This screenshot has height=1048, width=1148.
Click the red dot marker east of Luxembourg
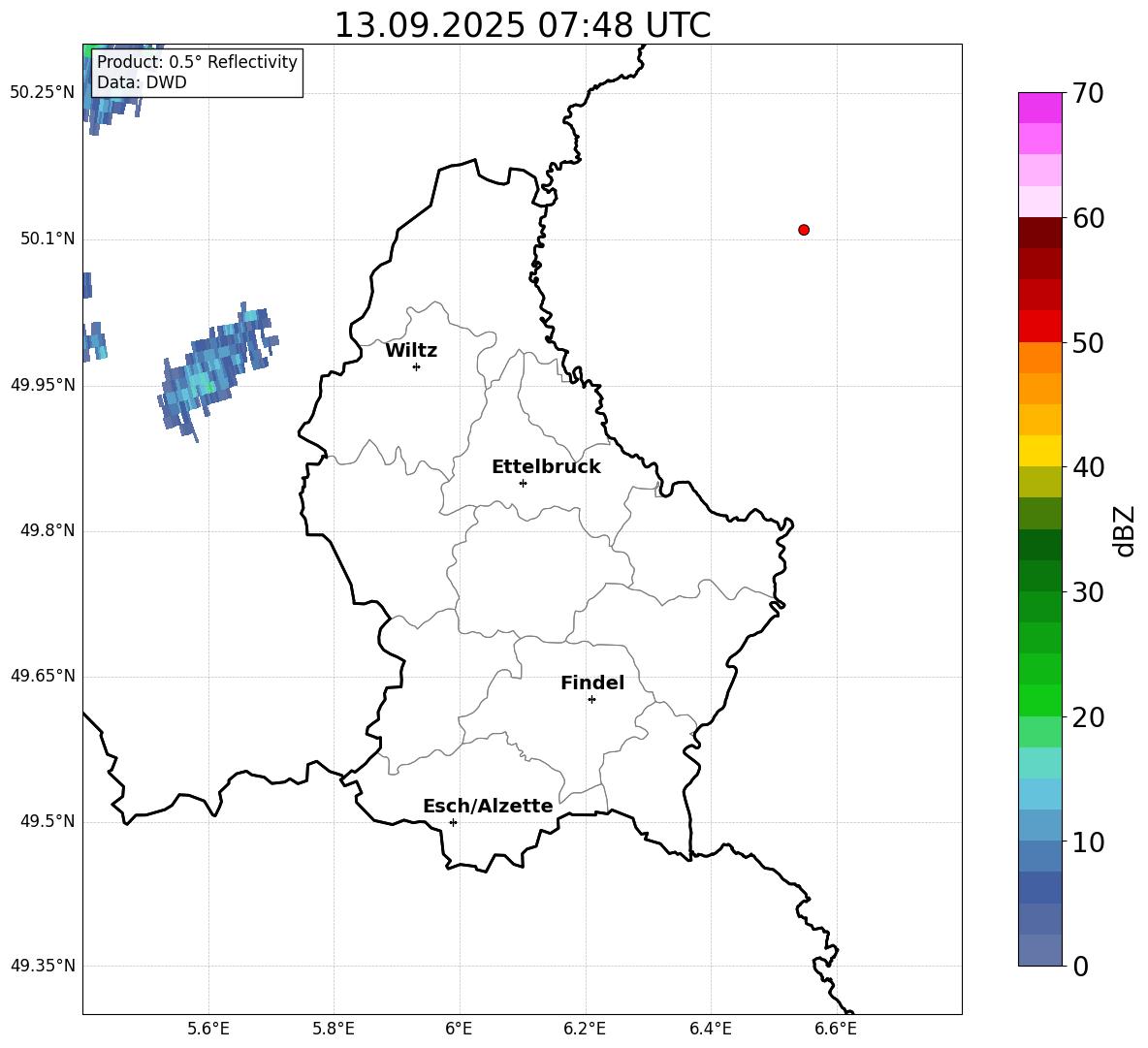(x=803, y=230)
